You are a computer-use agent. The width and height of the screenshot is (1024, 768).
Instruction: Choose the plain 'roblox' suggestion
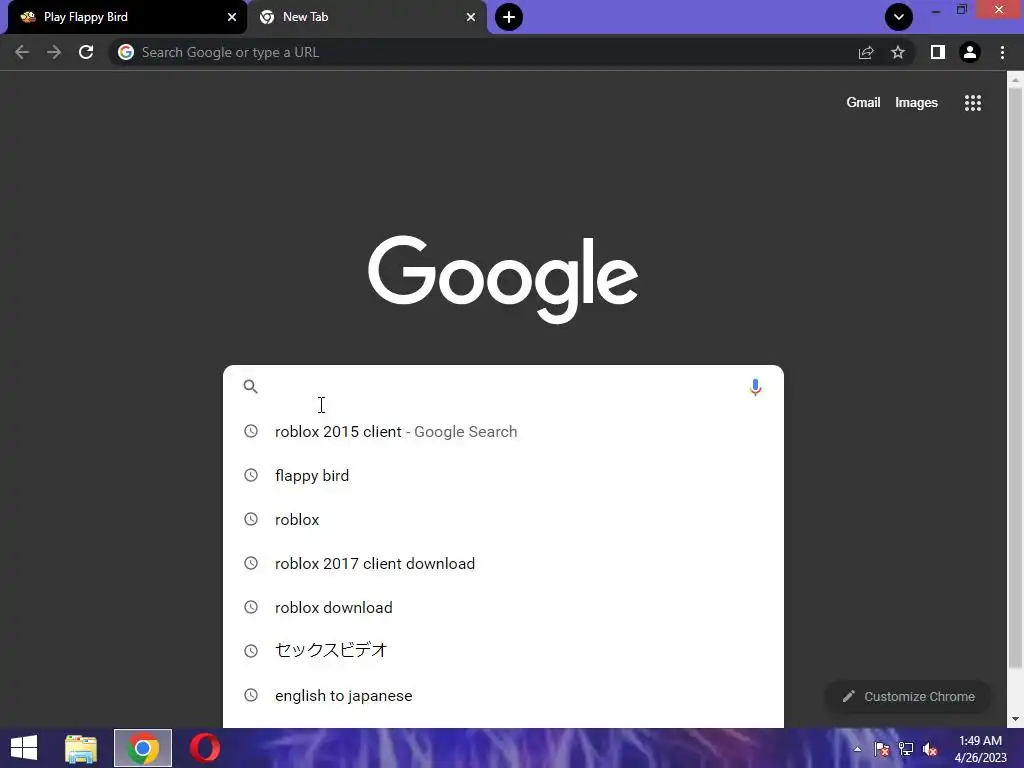[503, 519]
